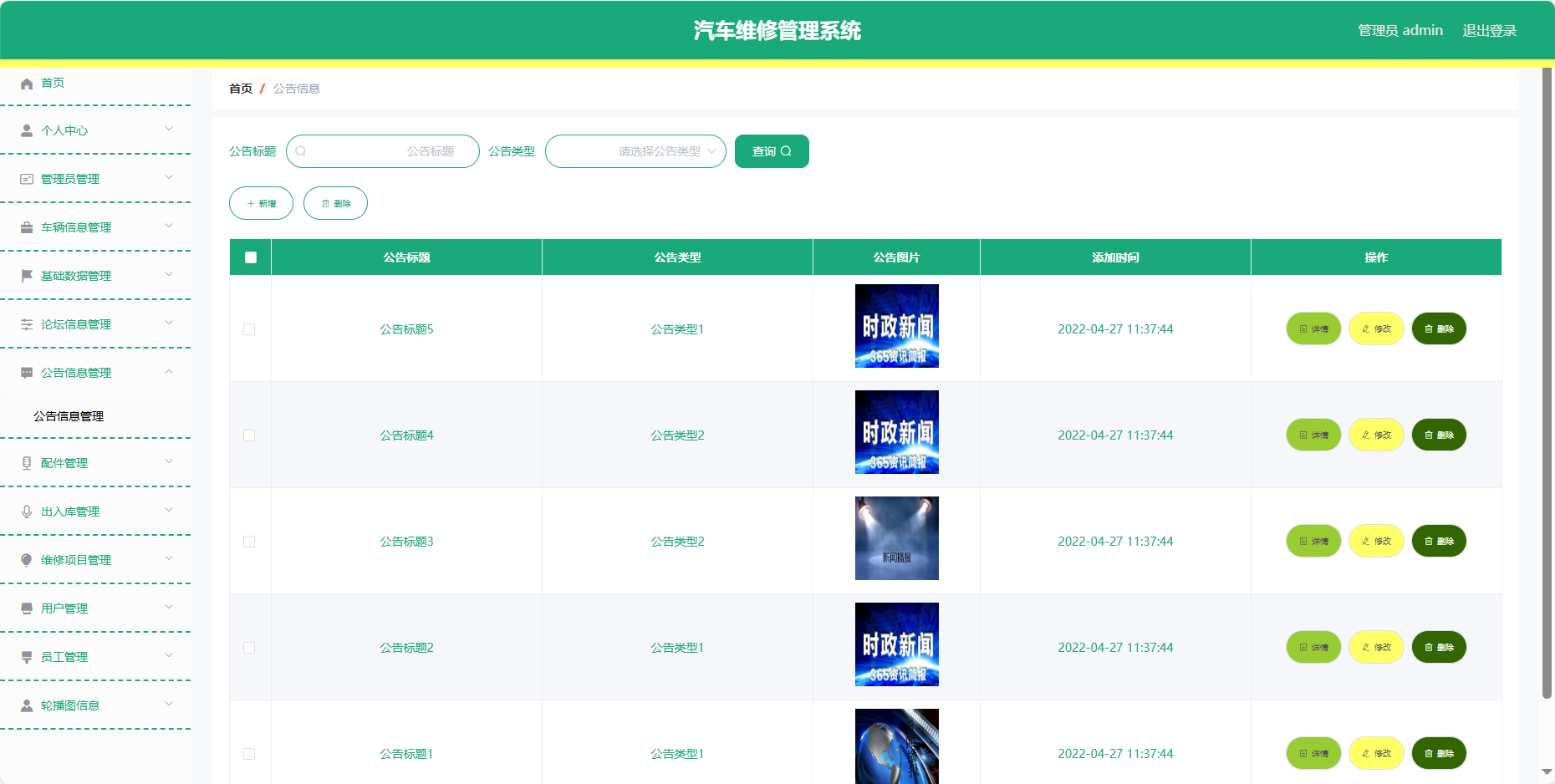The image size is (1555, 784).
Task: Click the chat icon next to 公告信息管理
Action: (x=27, y=373)
